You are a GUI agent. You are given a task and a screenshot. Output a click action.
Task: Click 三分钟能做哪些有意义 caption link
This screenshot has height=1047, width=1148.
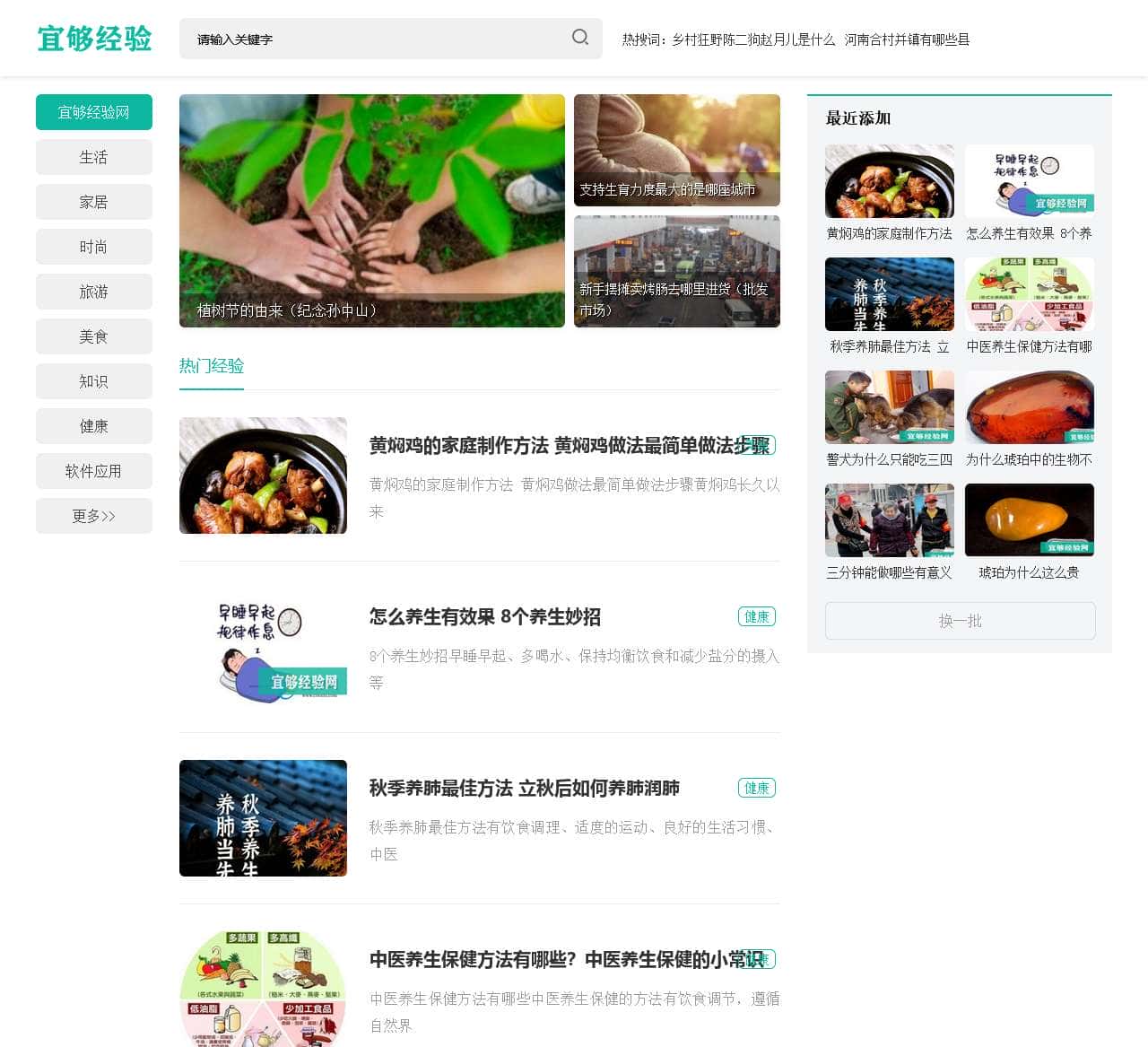click(x=890, y=572)
